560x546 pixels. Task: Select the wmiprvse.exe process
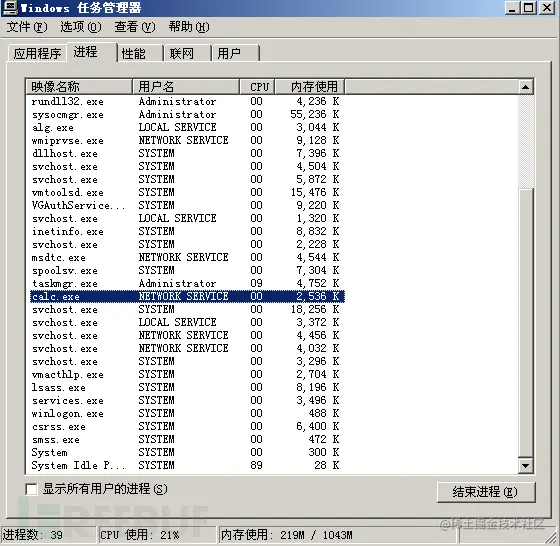[x=187, y=140]
